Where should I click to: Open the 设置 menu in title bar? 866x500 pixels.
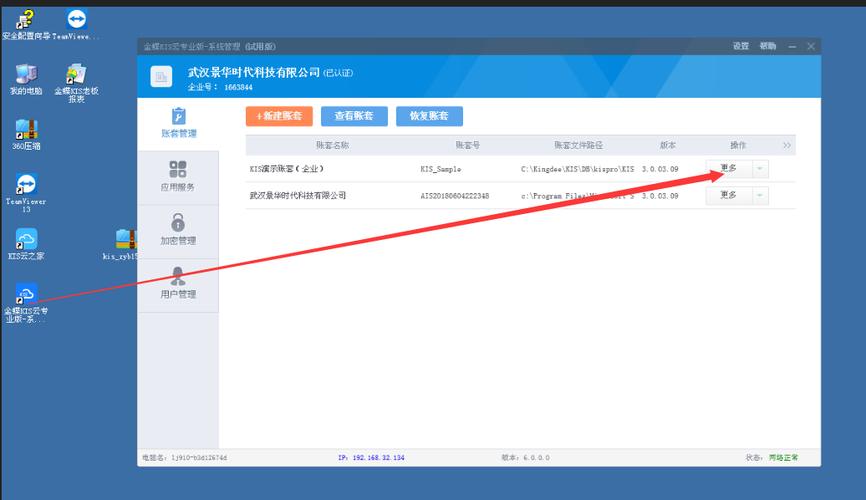[x=741, y=46]
